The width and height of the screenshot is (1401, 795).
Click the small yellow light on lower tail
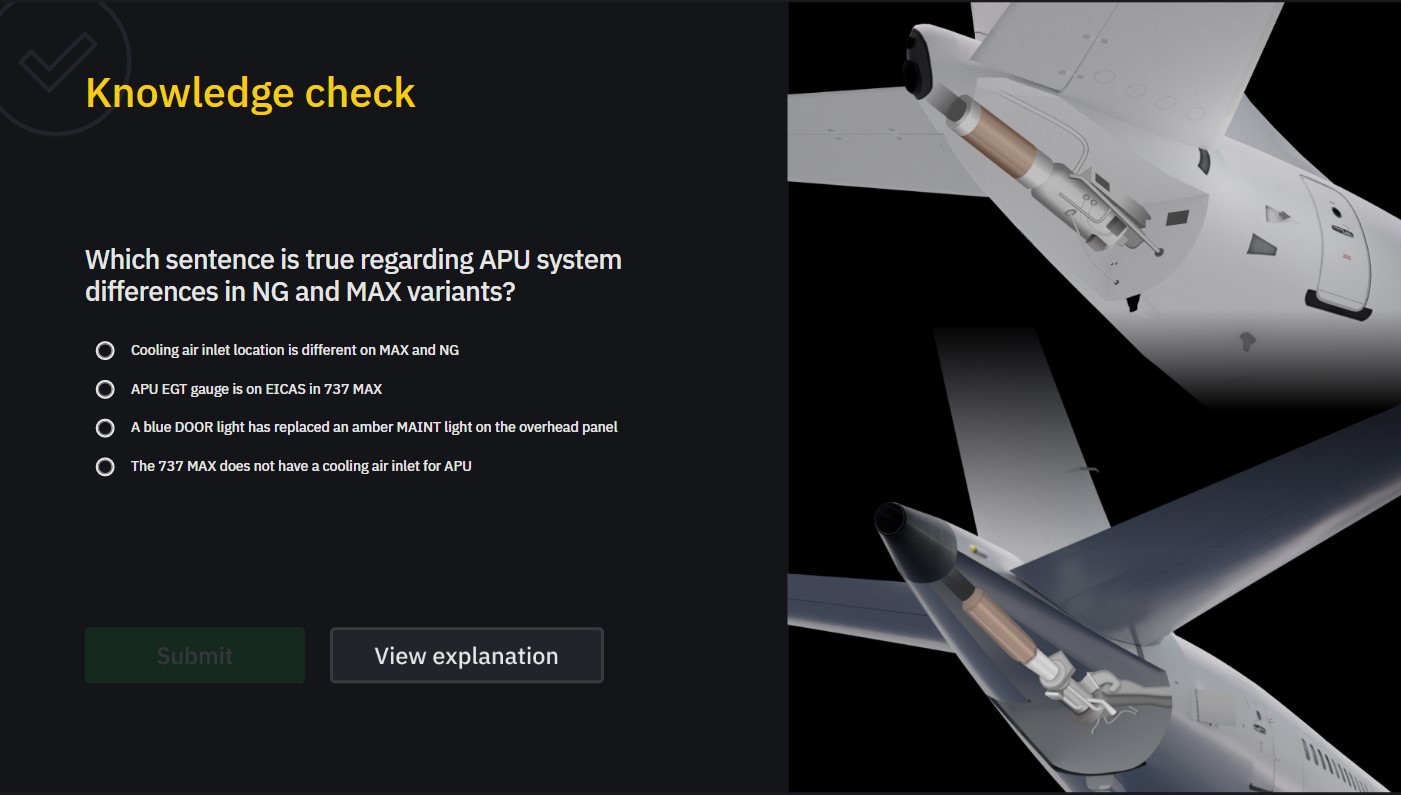[974, 550]
